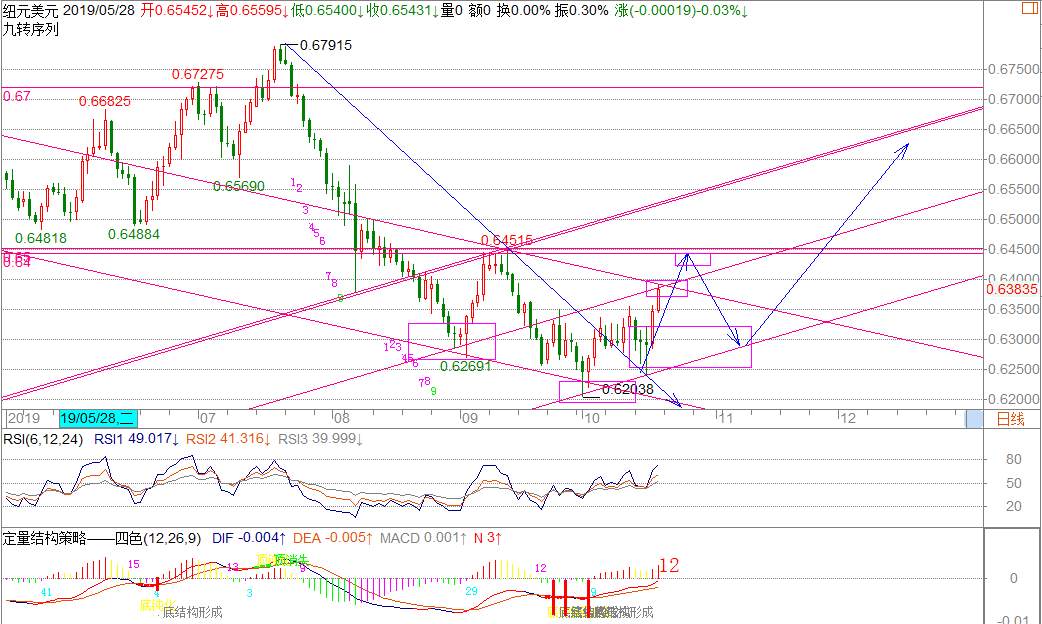Screen dimensions: 1042x624
Task: Click the 0.67500 price axis label
Action: click(x=1012, y=69)
